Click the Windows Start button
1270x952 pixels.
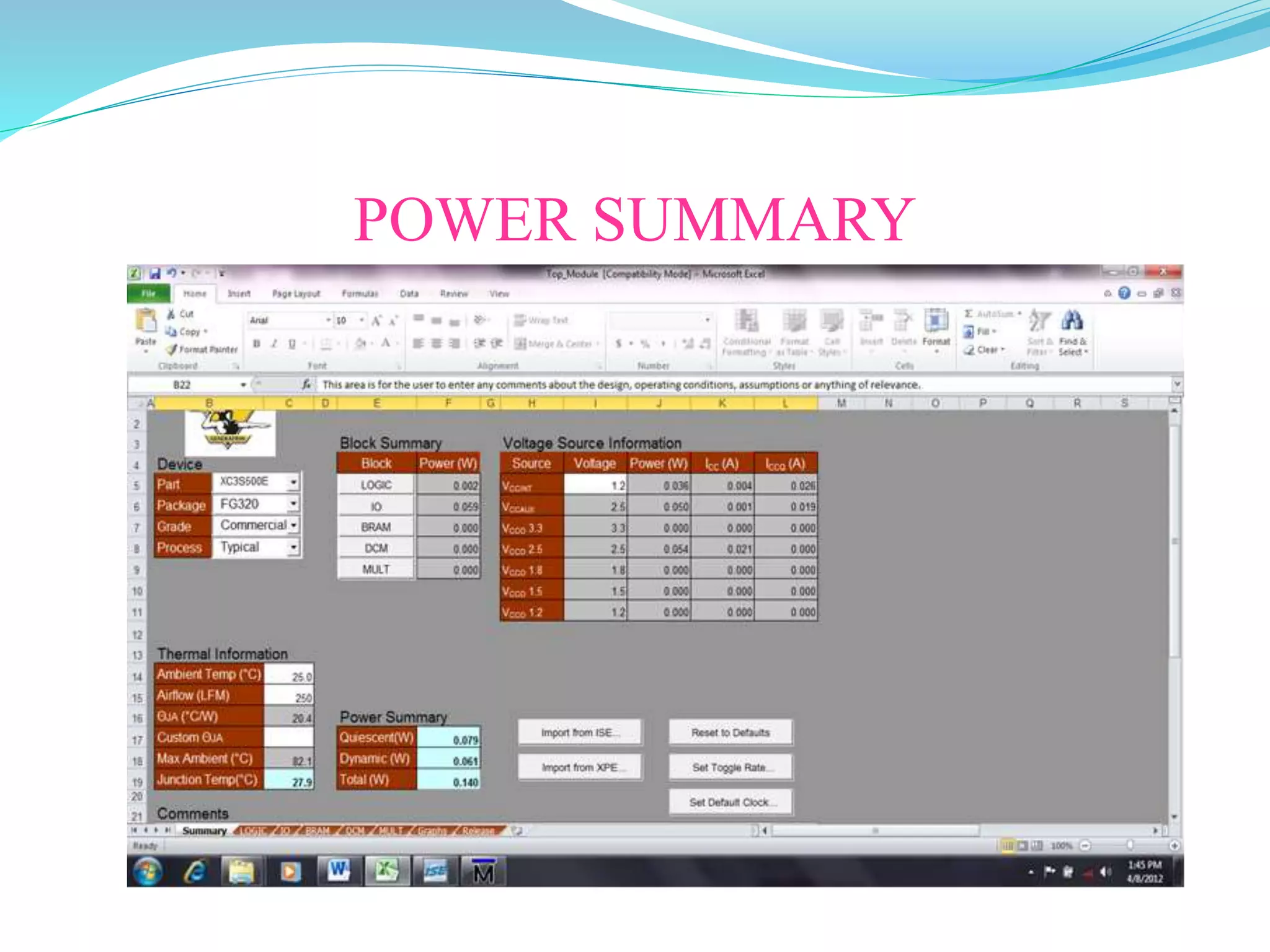148,872
